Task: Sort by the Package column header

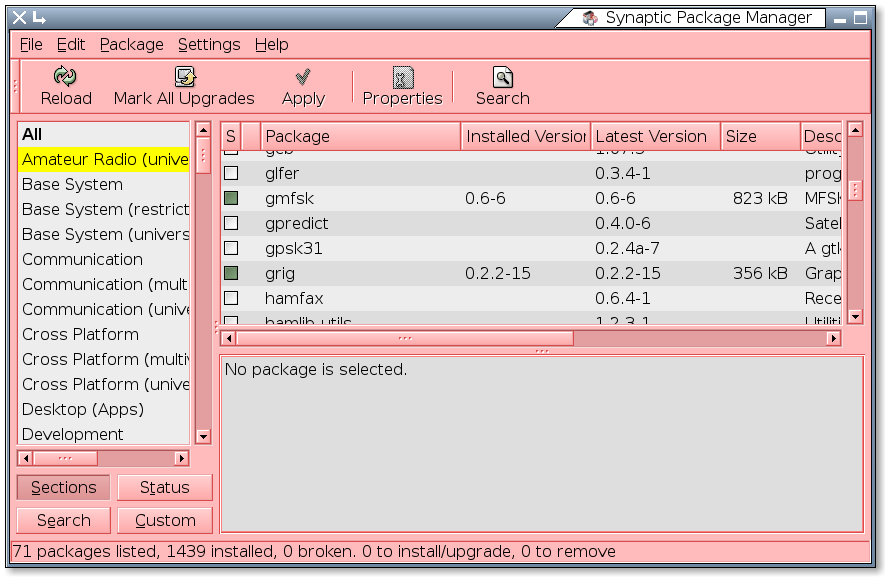Action: [361, 136]
